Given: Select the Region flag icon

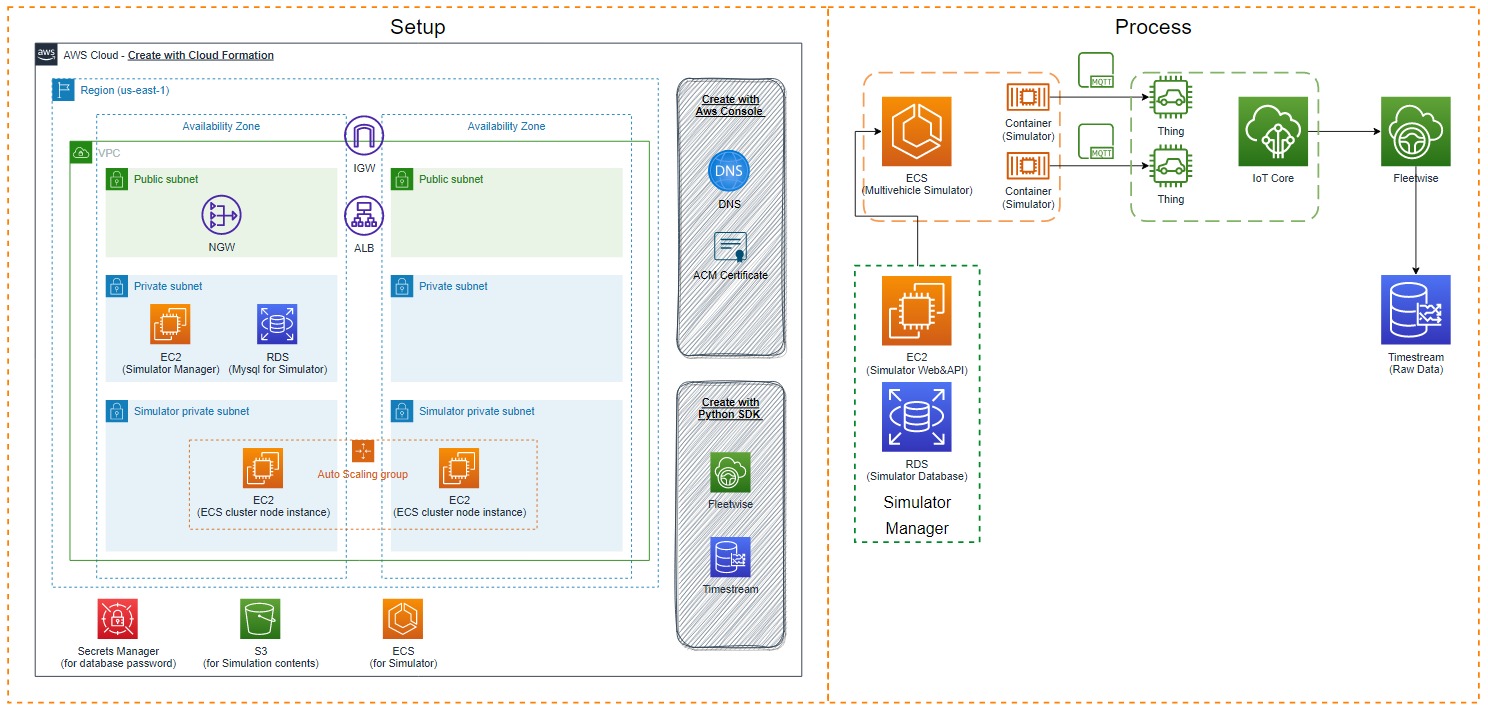Looking at the screenshot, I should (x=63, y=90).
